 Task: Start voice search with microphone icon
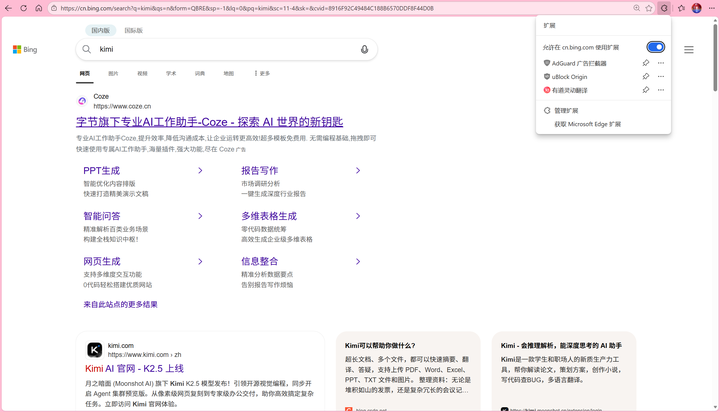(364, 49)
